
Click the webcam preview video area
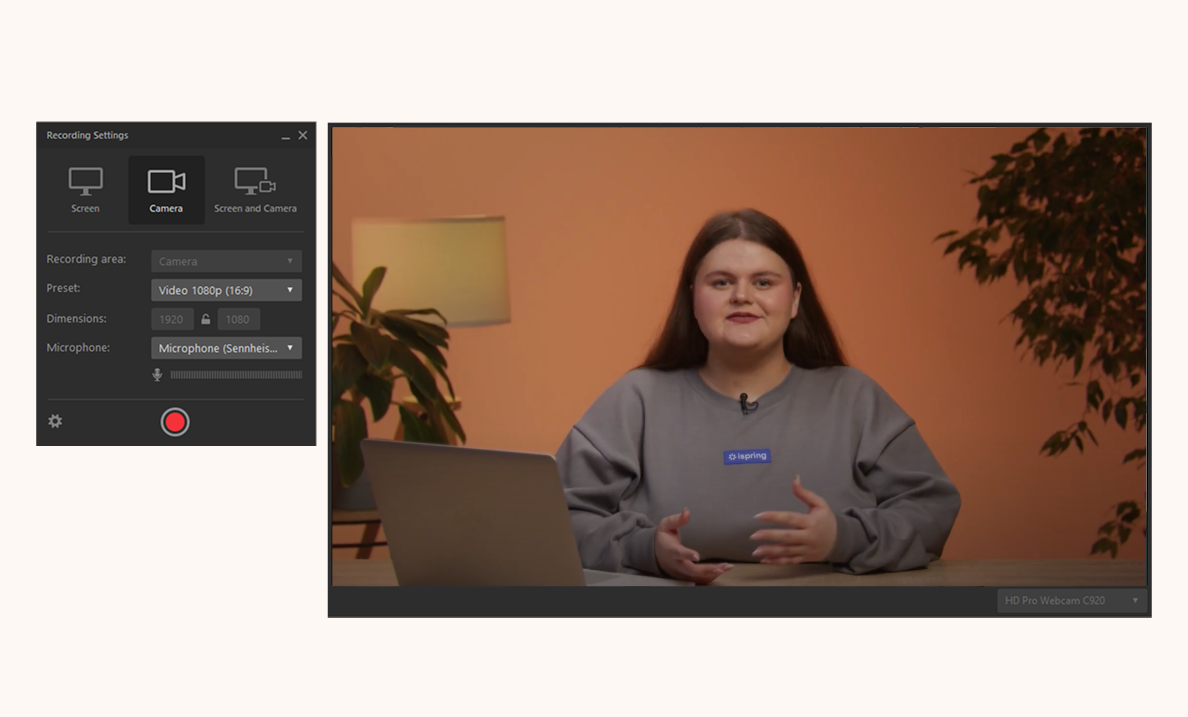tap(739, 355)
